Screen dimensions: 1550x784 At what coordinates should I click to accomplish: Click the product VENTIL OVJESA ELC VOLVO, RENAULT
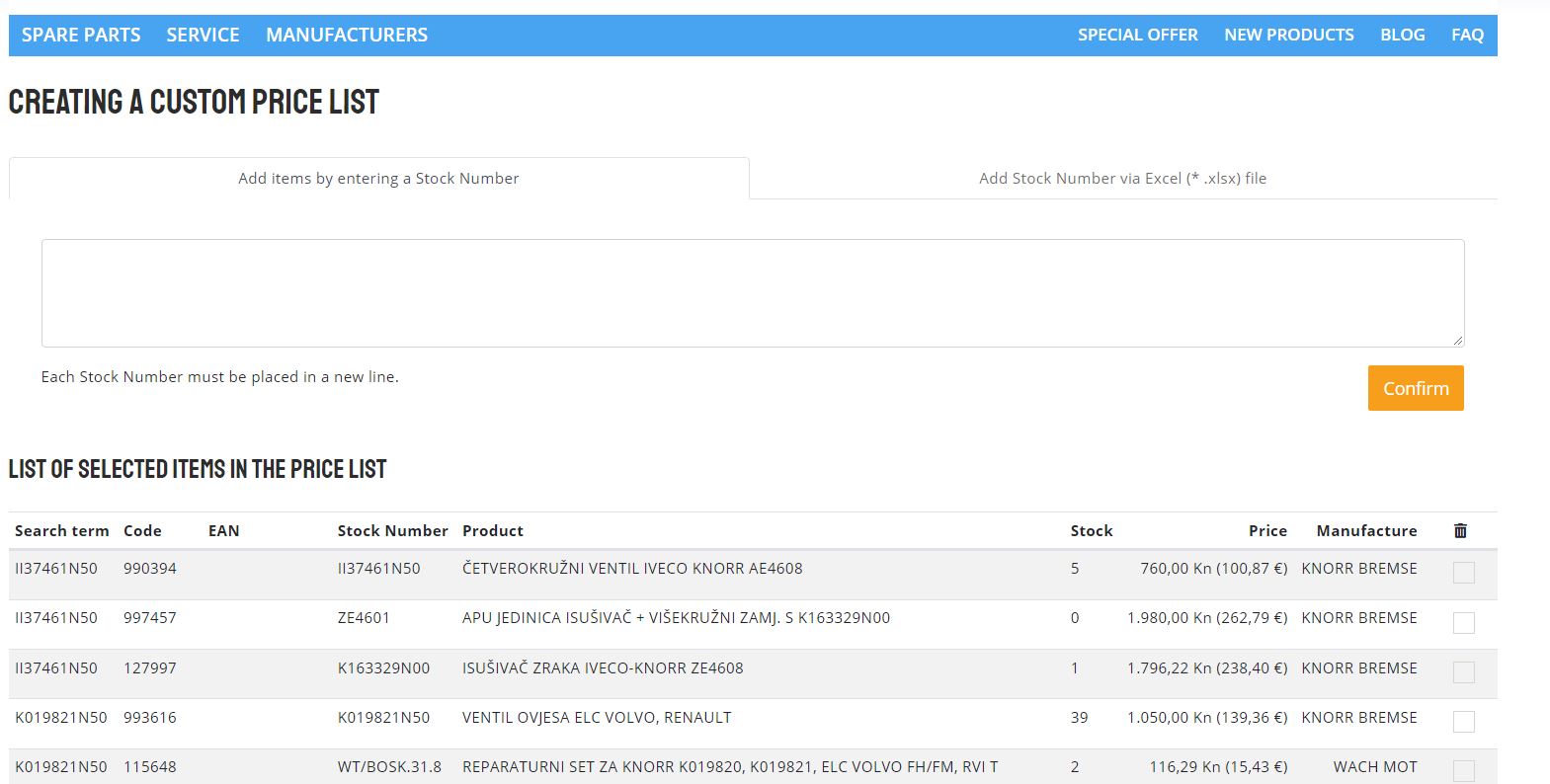pos(597,718)
